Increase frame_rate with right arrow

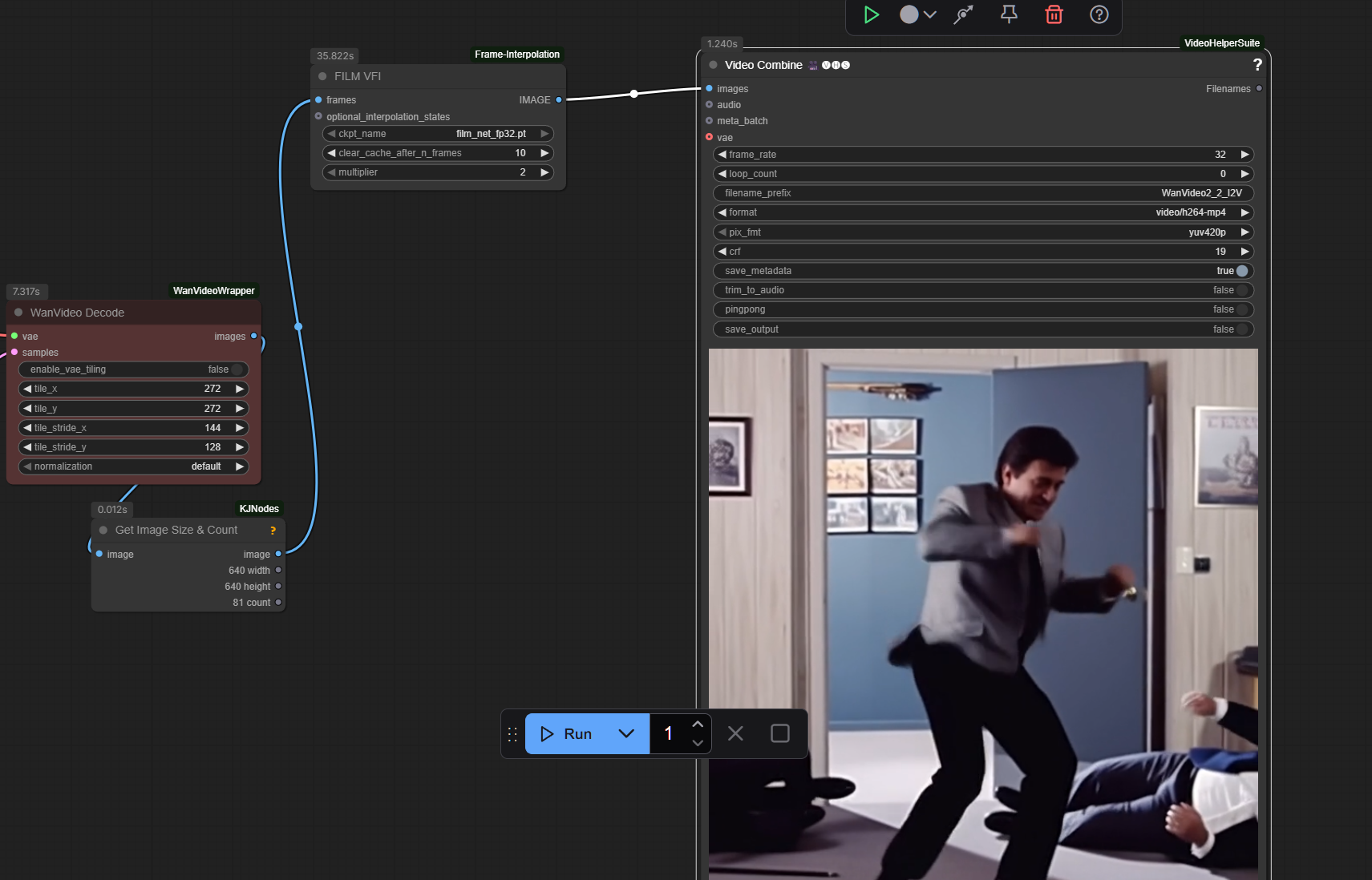1245,155
